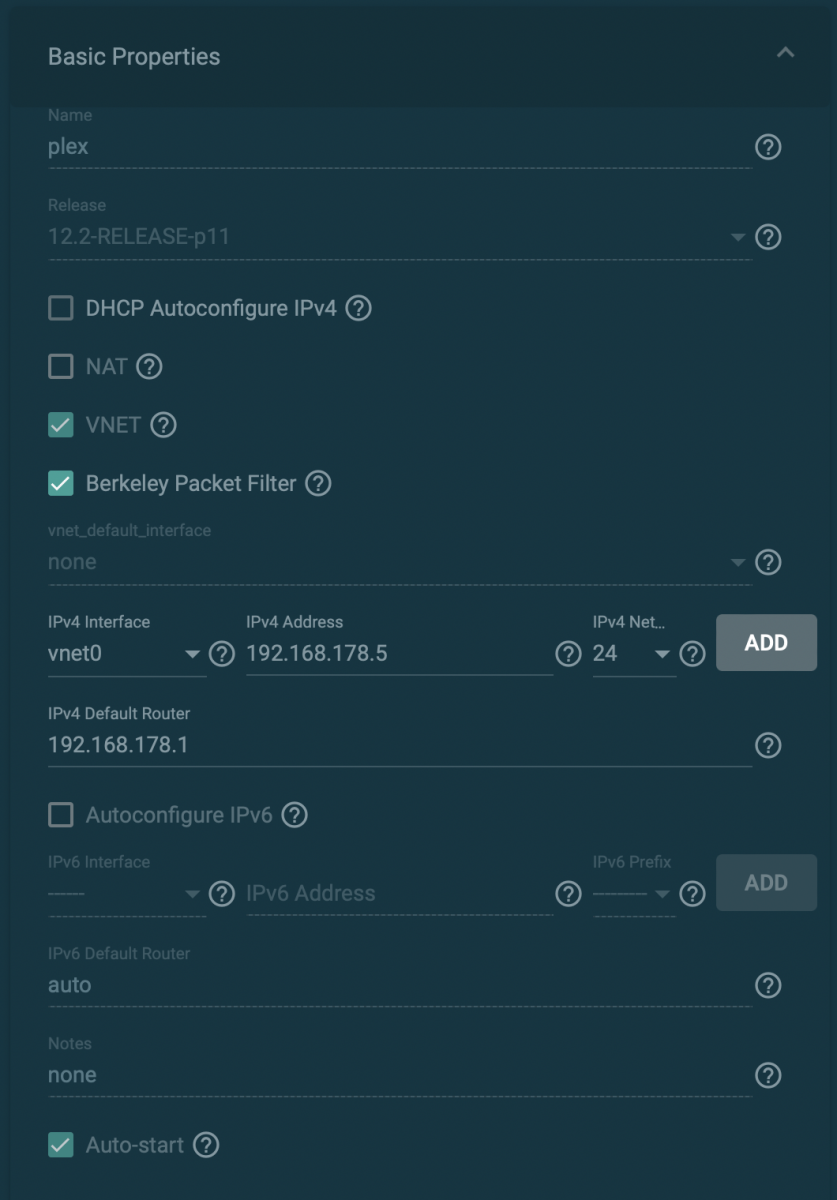Open the IPv4 Interface vnet0 dropdown
Viewport: 837px width, 1200px height.
pos(126,654)
